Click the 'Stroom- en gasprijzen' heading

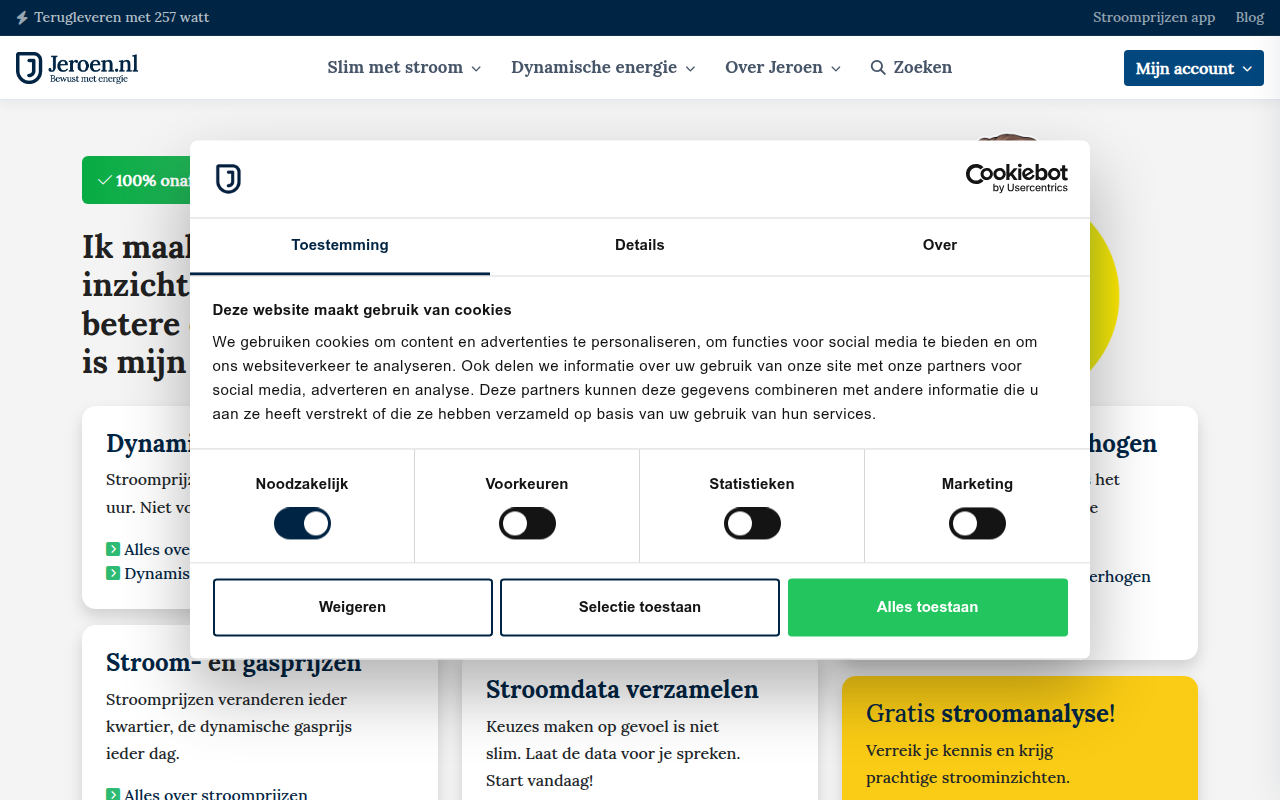[234, 663]
